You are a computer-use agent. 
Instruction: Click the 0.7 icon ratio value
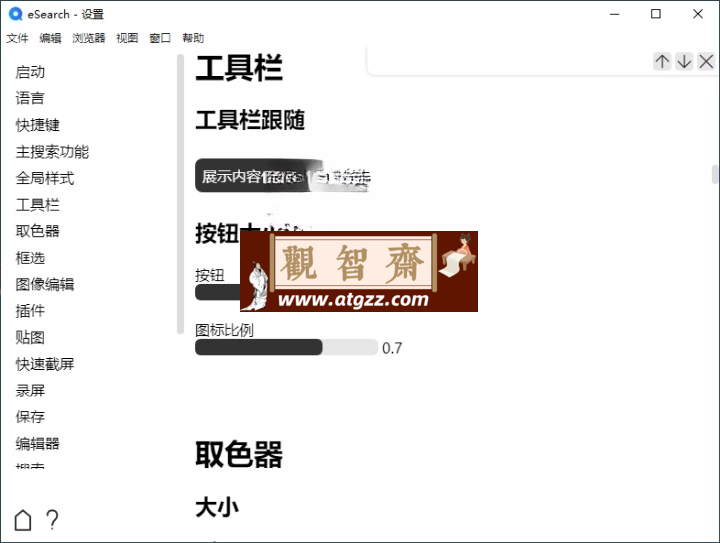392,348
